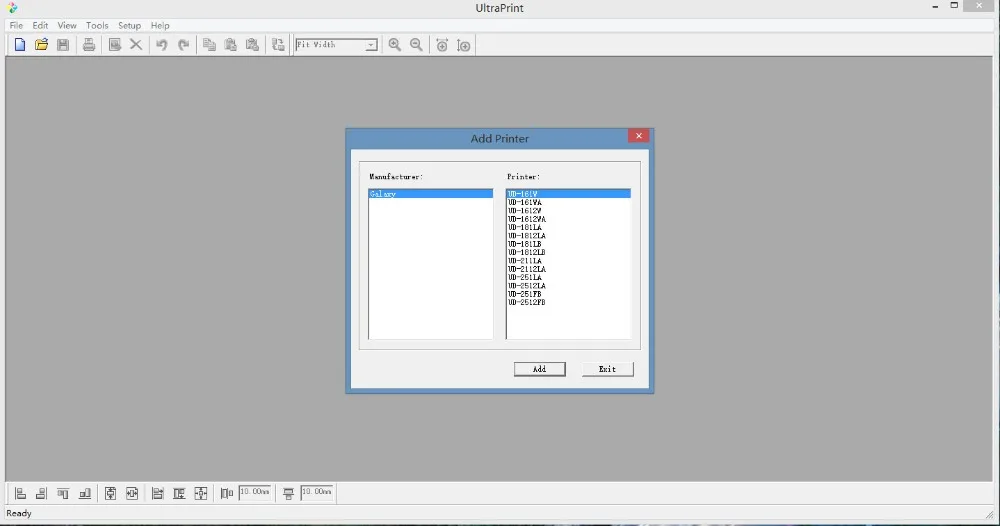This screenshot has height=526, width=1000.
Task: Click the save floppy disk icon
Action: coord(63,45)
